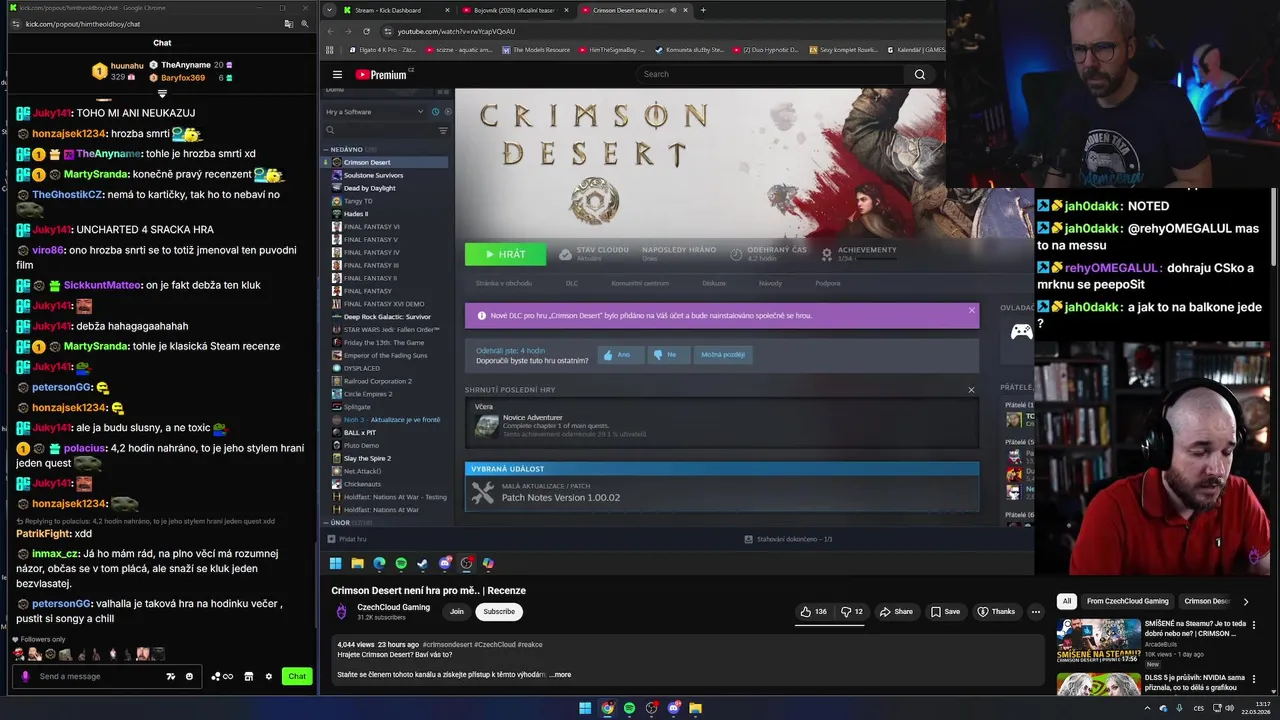Click the purple microphone icon in chat

point(26,676)
